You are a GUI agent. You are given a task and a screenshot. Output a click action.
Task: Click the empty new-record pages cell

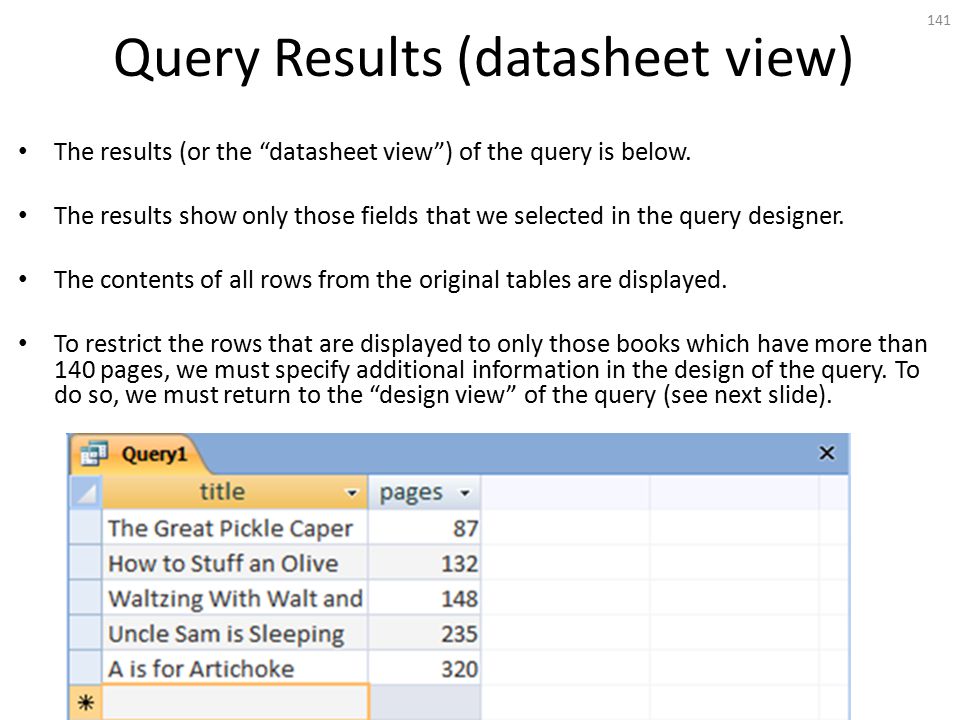tap(425, 702)
